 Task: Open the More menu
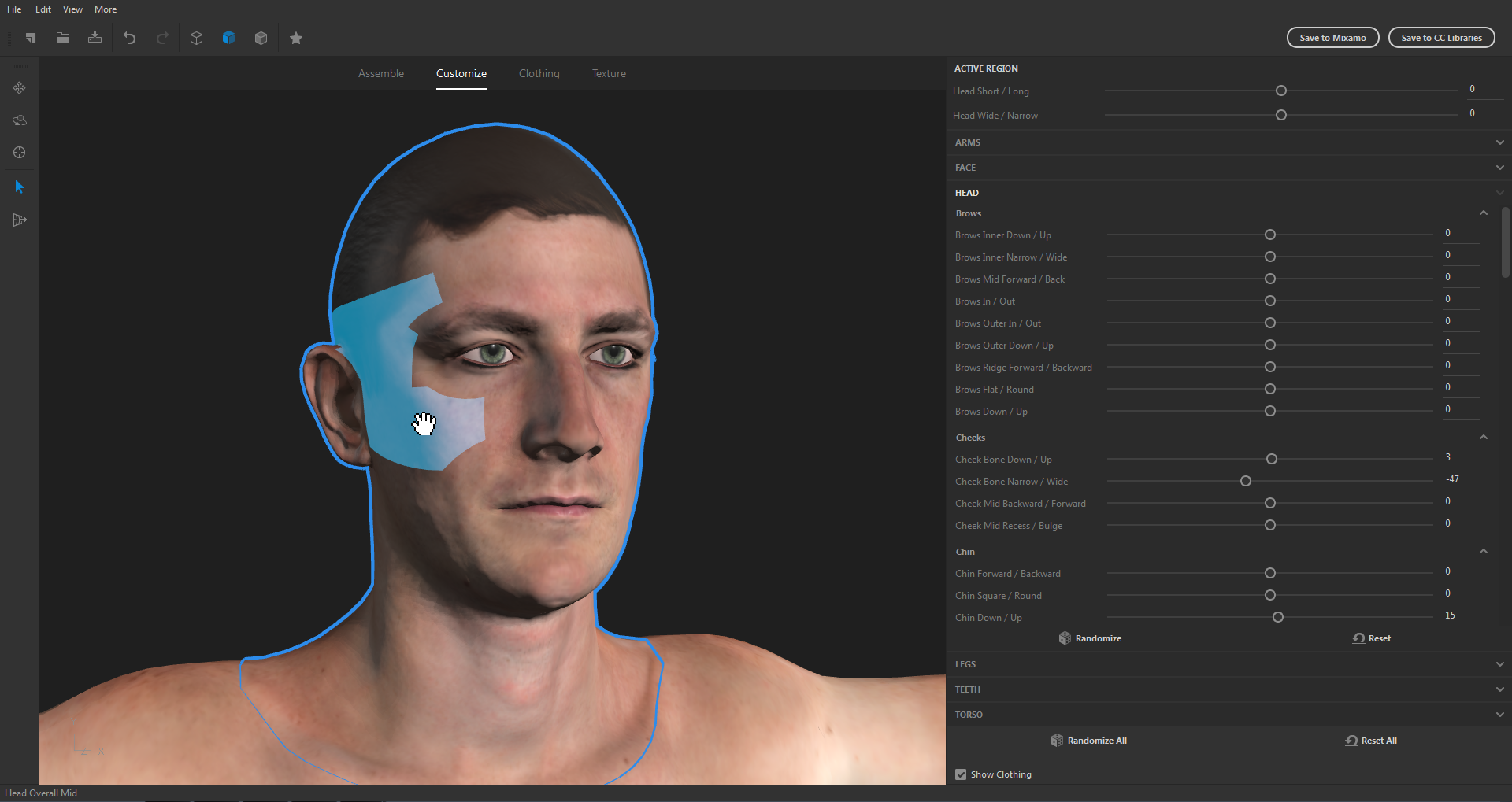(x=105, y=9)
